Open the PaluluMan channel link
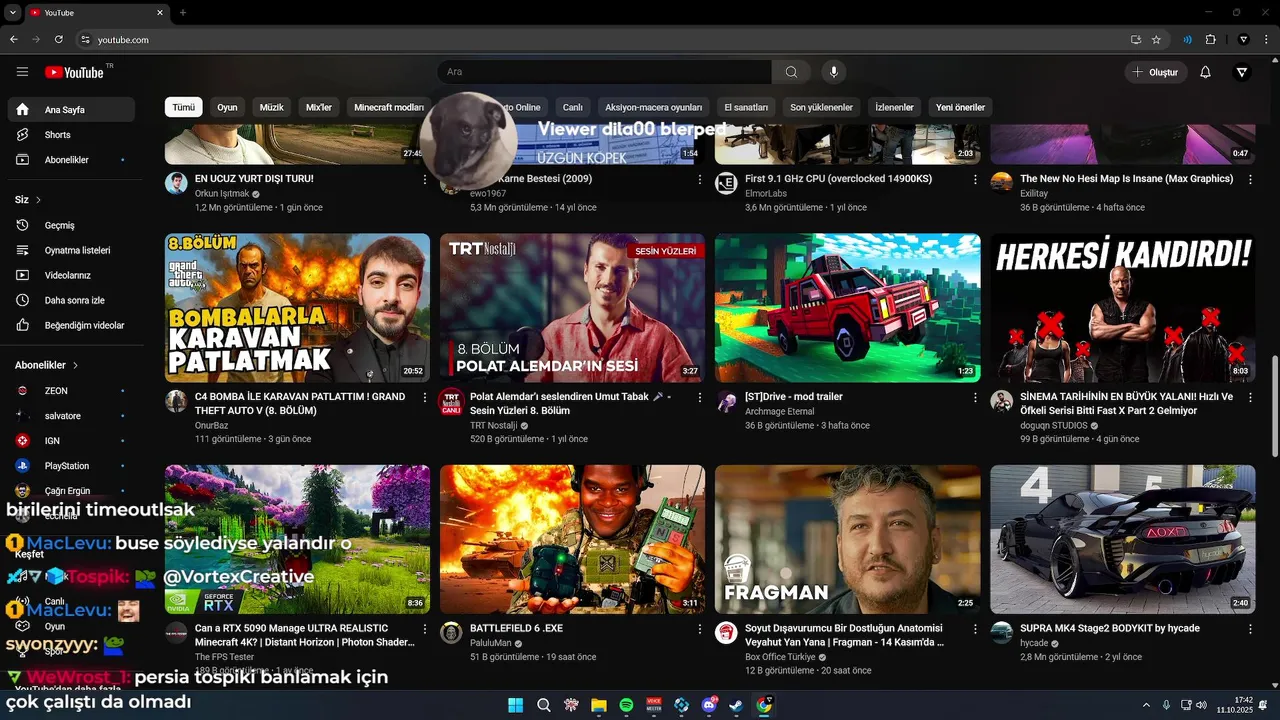Viewport: 1280px width, 720px height. pos(491,643)
